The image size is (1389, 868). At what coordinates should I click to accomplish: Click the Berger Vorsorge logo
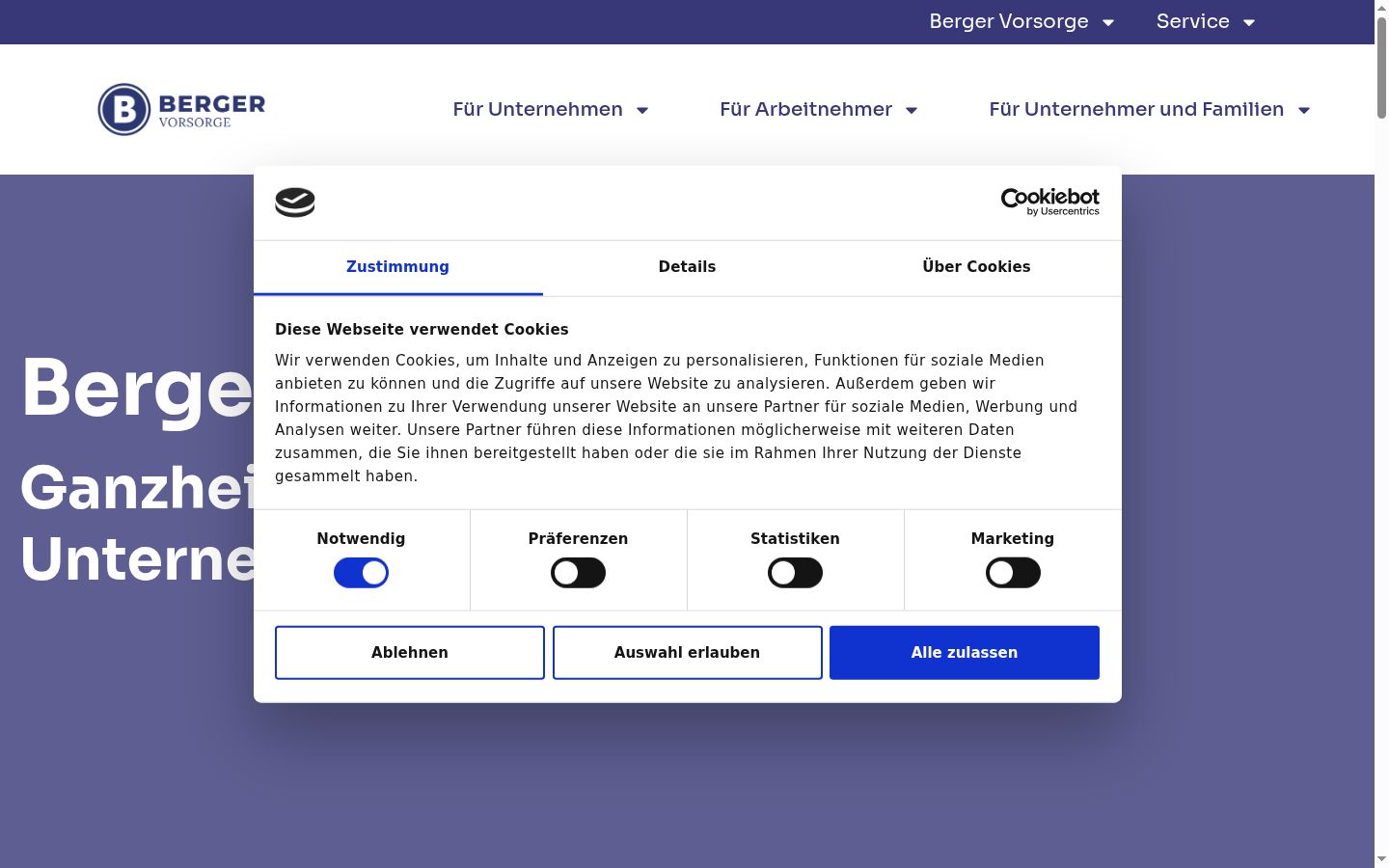pos(181,109)
